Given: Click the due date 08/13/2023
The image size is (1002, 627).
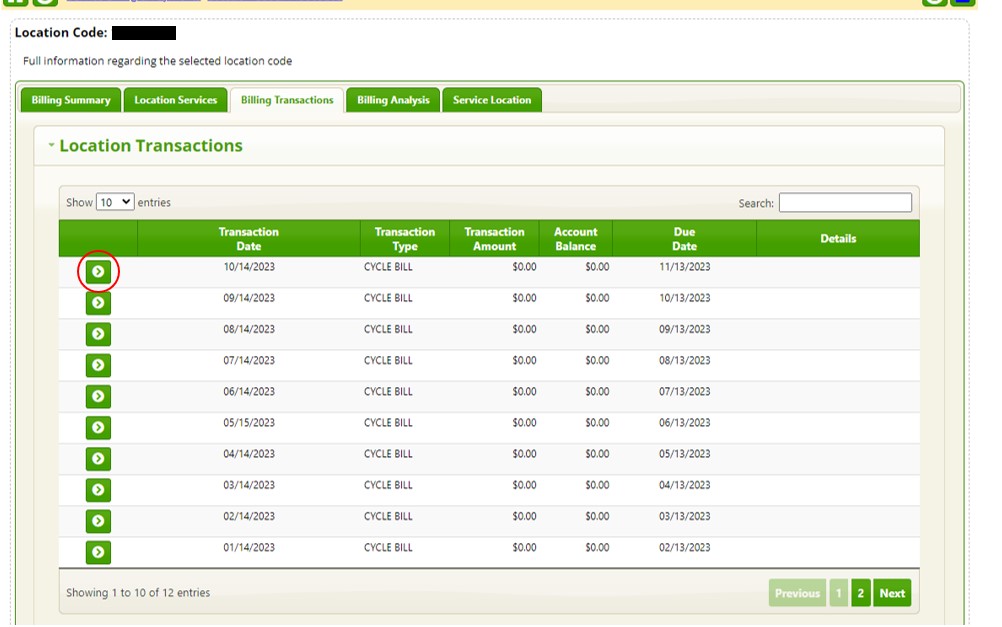Looking at the screenshot, I should pos(684,360).
